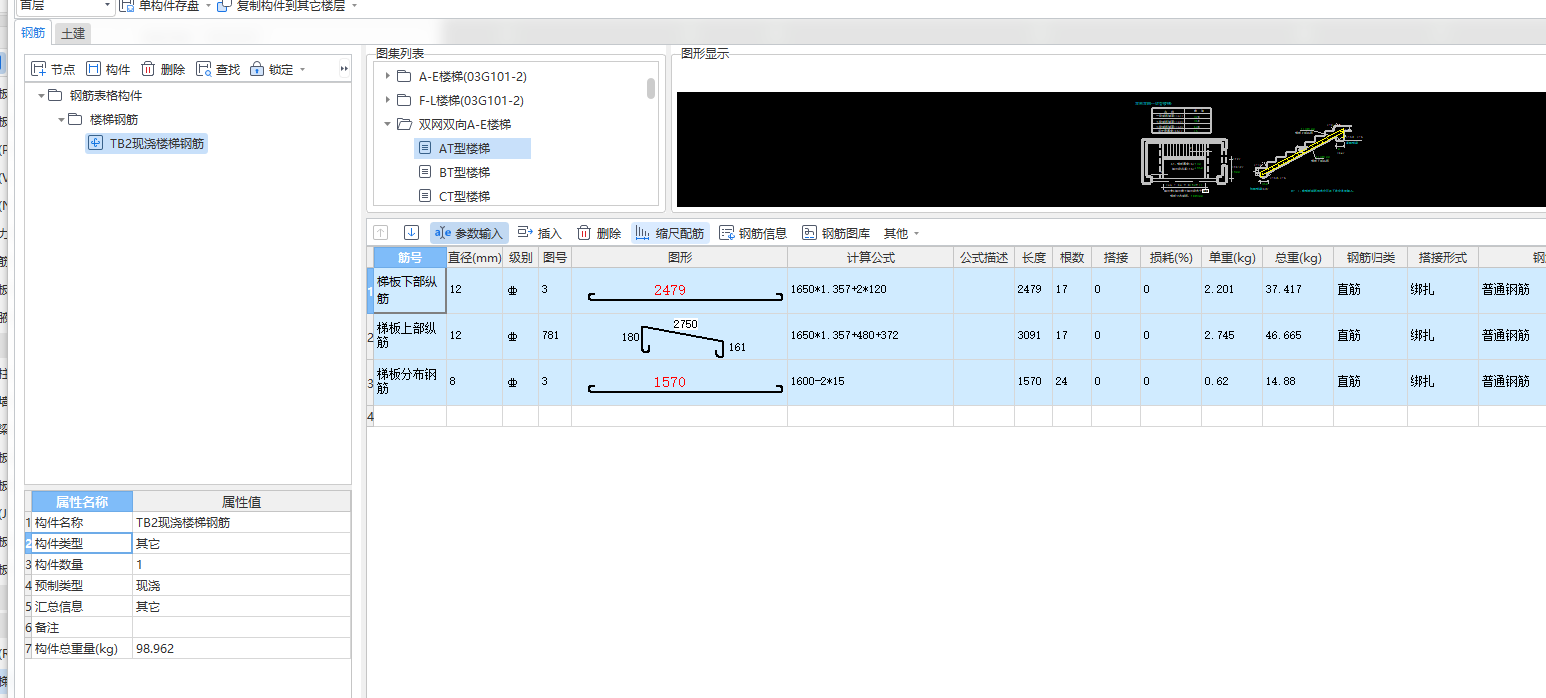1546x698 pixels.
Task: Click the move row down arrow icon
Action: pyautogui.click(x=411, y=233)
